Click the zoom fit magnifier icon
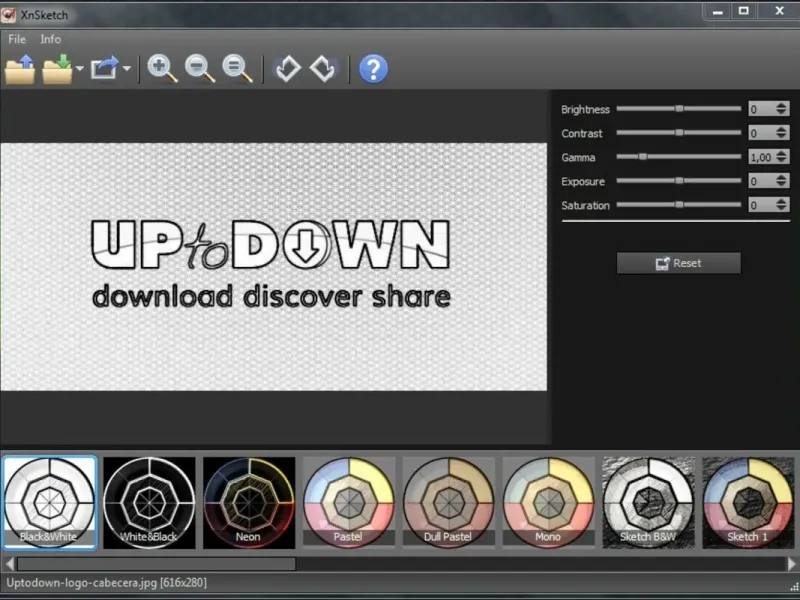Viewport: 800px width, 600px height. [x=237, y=69]
